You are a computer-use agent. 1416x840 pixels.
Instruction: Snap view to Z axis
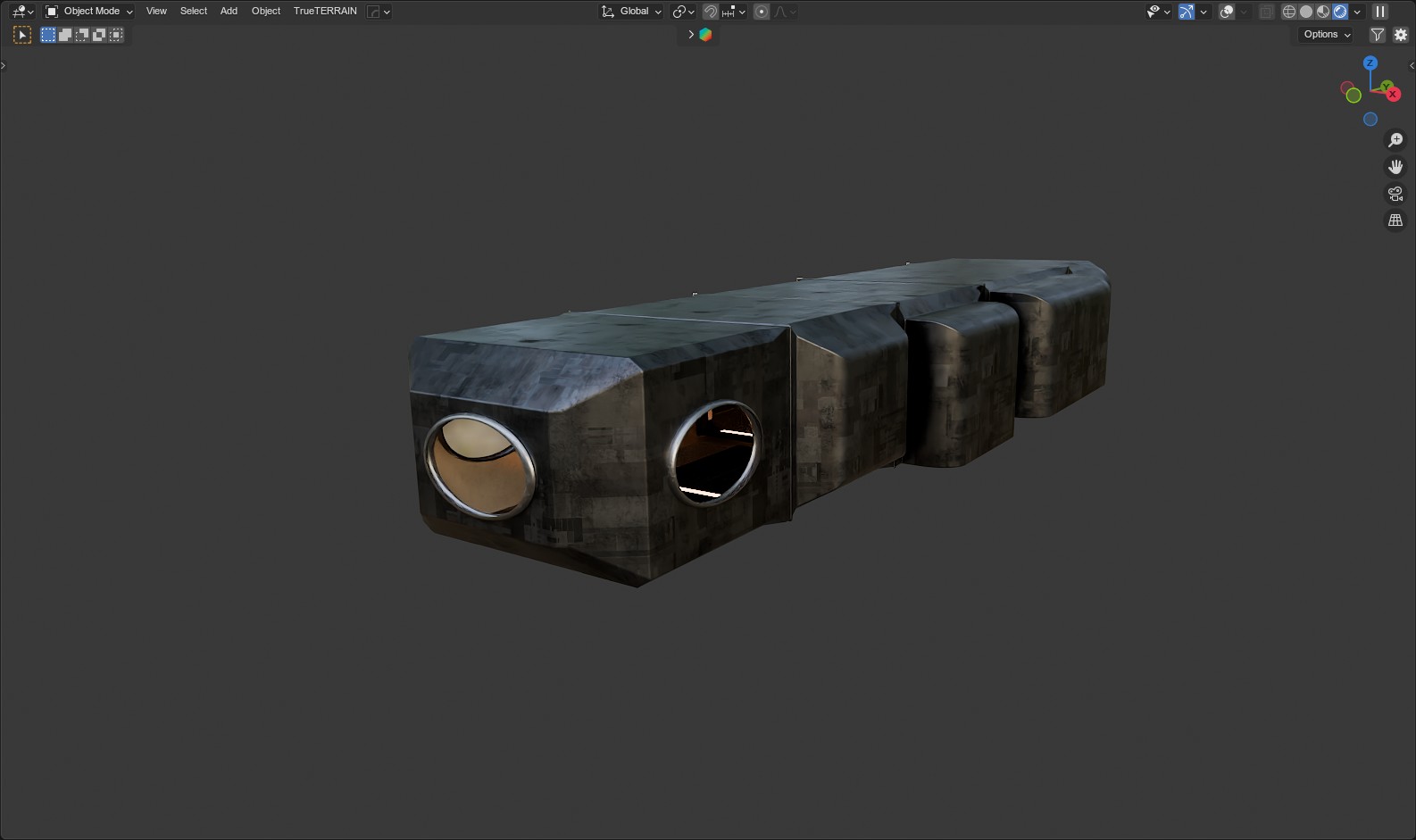pyautogui.click(x=1370, y=63)
